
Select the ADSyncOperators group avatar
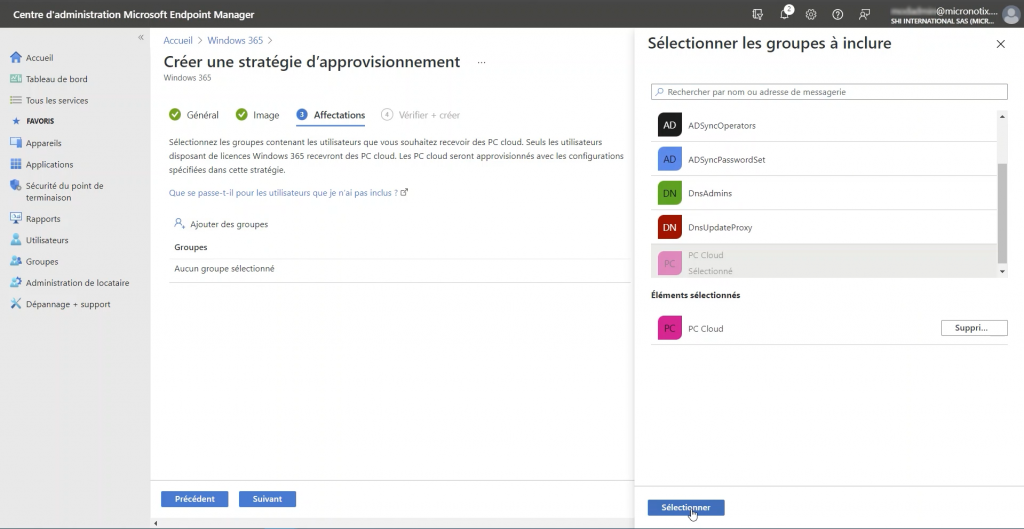point(669,125)
